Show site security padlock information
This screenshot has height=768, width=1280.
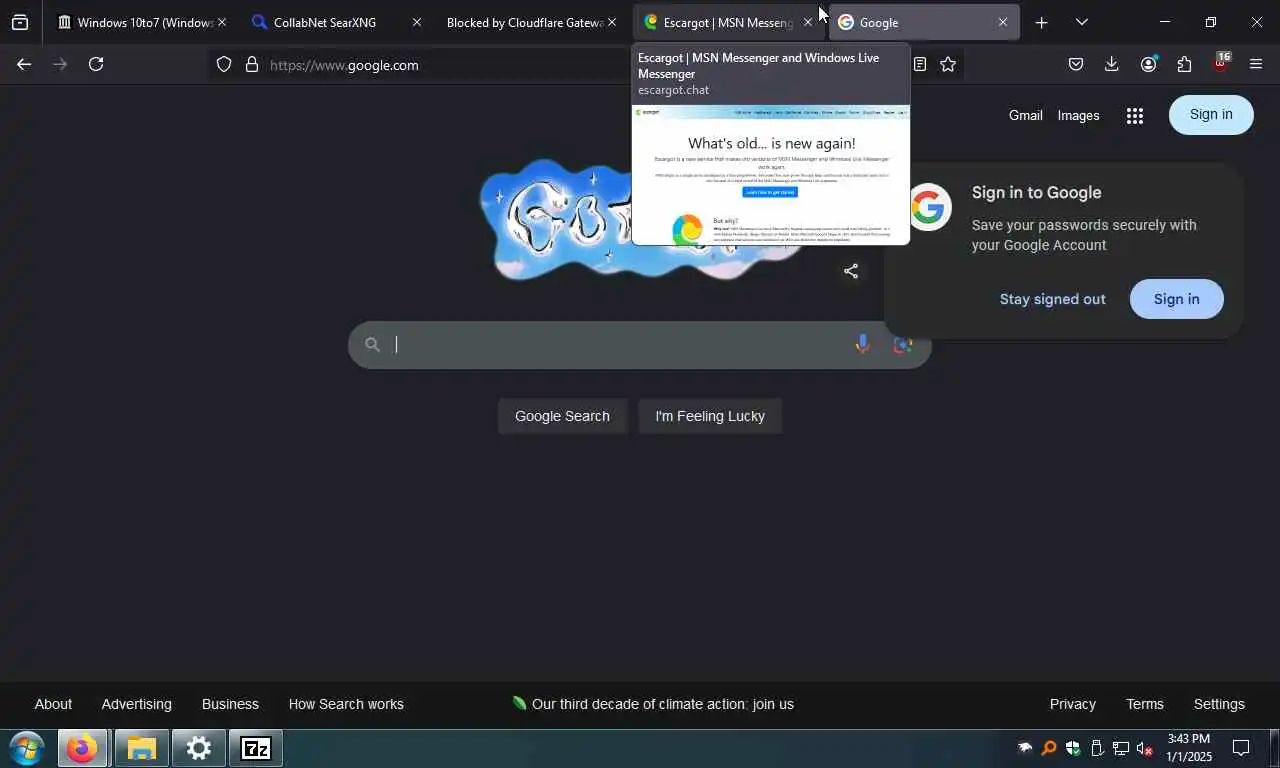[x=252, y=64]
